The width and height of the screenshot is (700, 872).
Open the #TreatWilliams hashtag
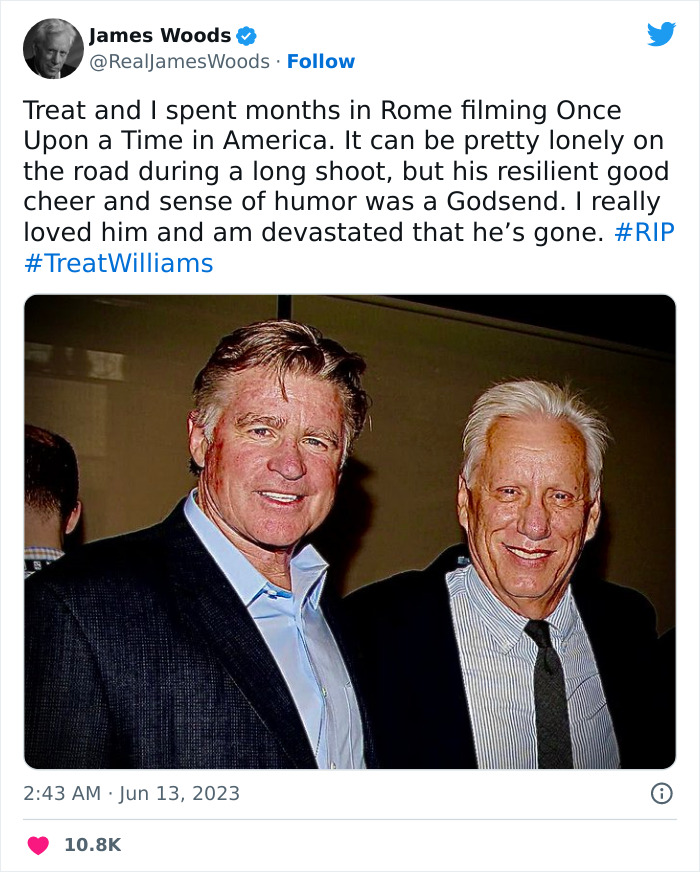point(121,263)
